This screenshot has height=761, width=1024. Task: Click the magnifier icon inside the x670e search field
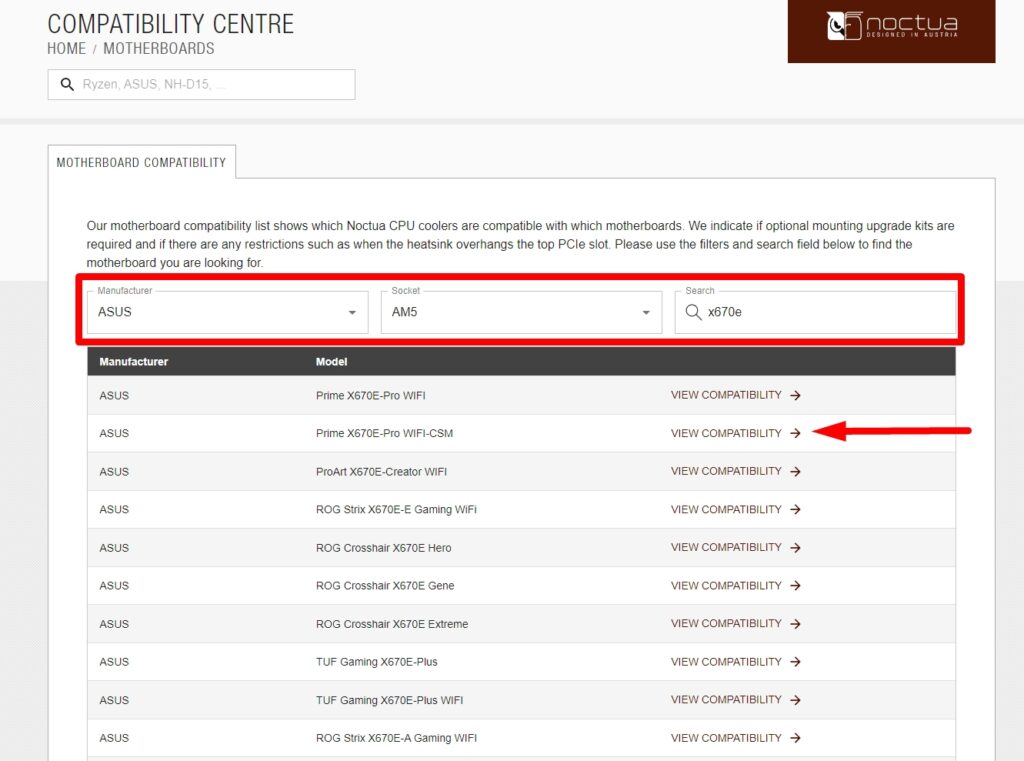pyautogui.click(x=694, y=312)
